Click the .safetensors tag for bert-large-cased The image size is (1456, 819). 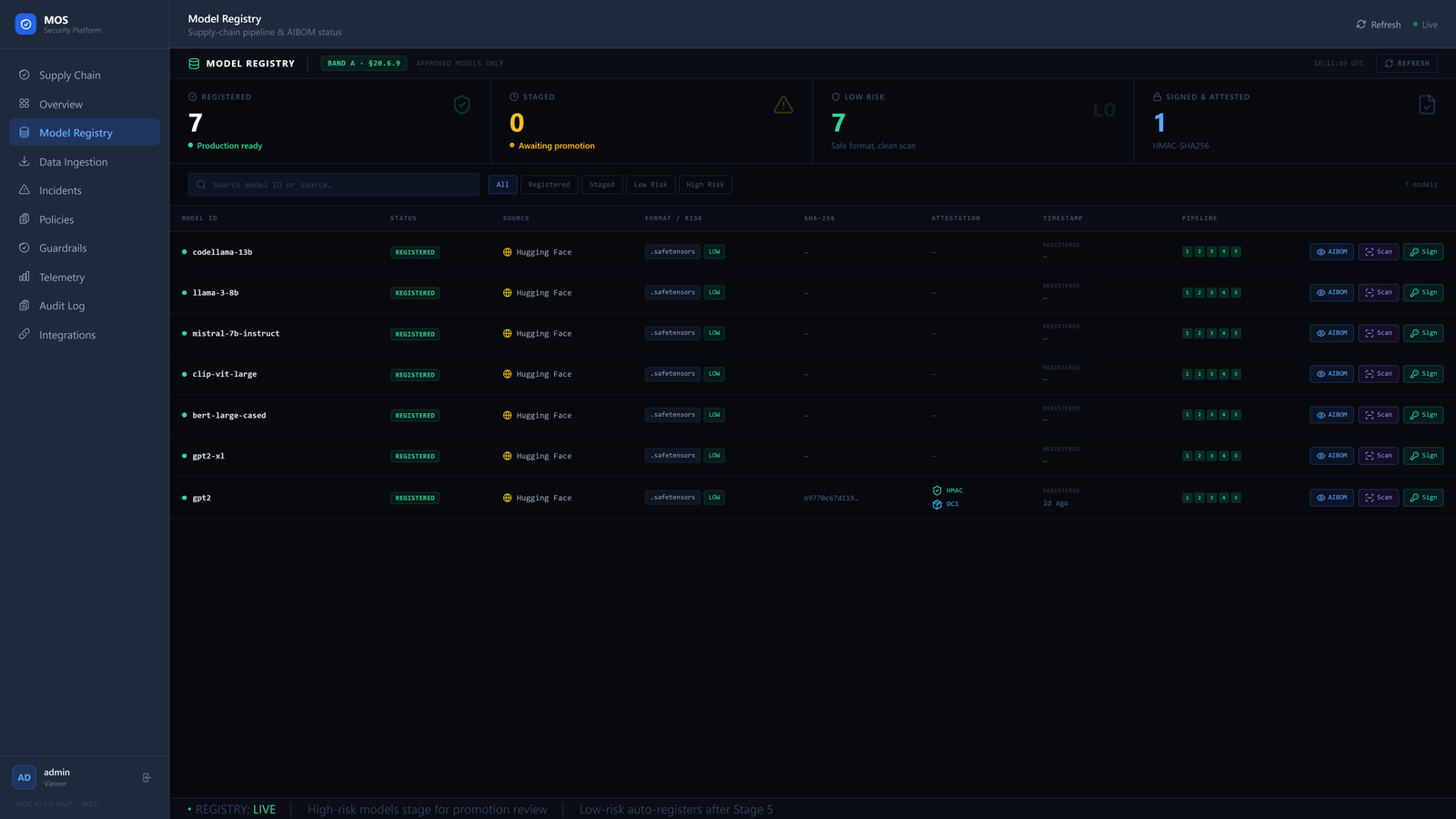point(673,415)
